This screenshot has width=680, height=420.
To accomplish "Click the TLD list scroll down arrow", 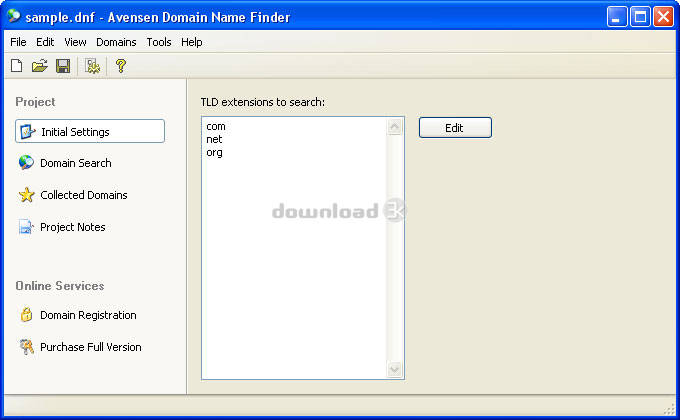I will tap(395, 369).
